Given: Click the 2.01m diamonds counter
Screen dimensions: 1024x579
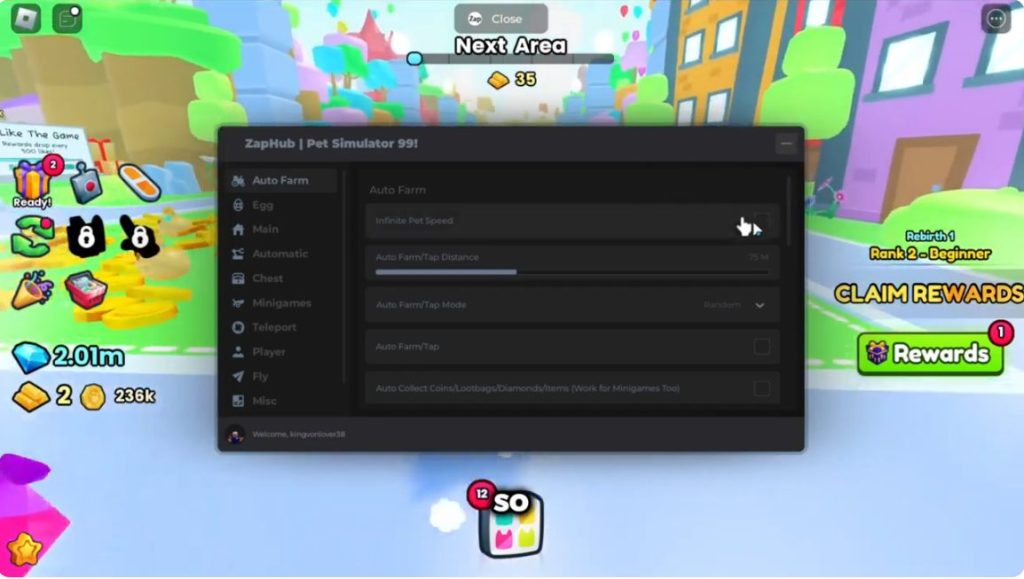Looking at the screenshot, I should (x=88, y=356).
